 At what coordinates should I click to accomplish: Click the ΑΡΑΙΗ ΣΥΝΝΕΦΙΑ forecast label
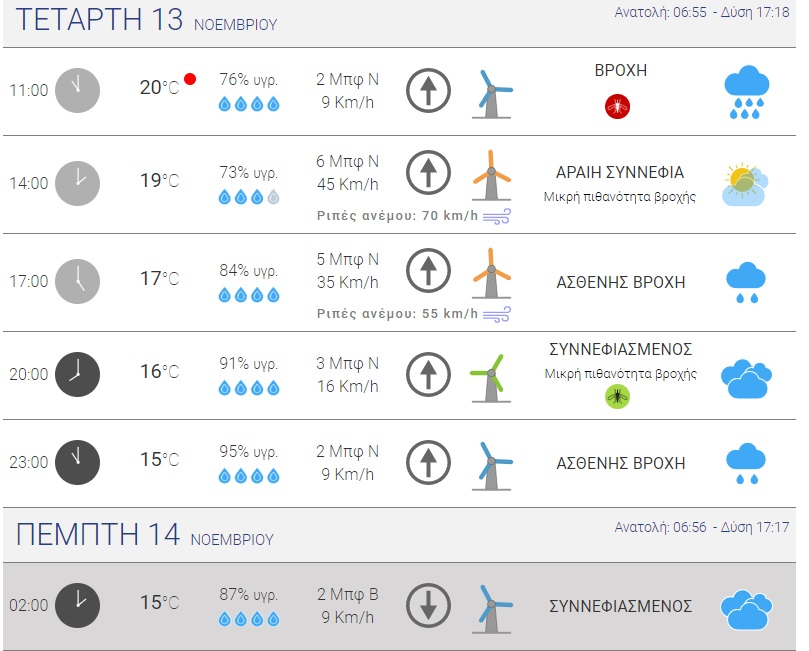(x=620, y=172)
